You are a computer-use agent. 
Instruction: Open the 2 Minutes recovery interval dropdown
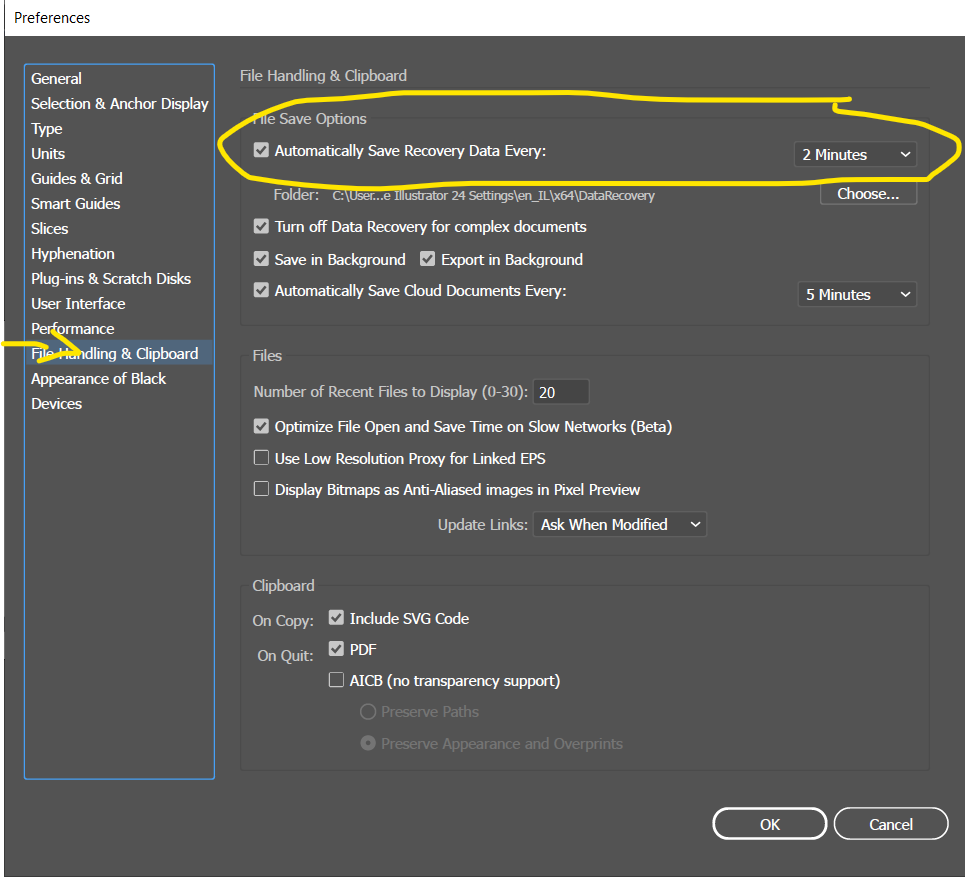856,155
